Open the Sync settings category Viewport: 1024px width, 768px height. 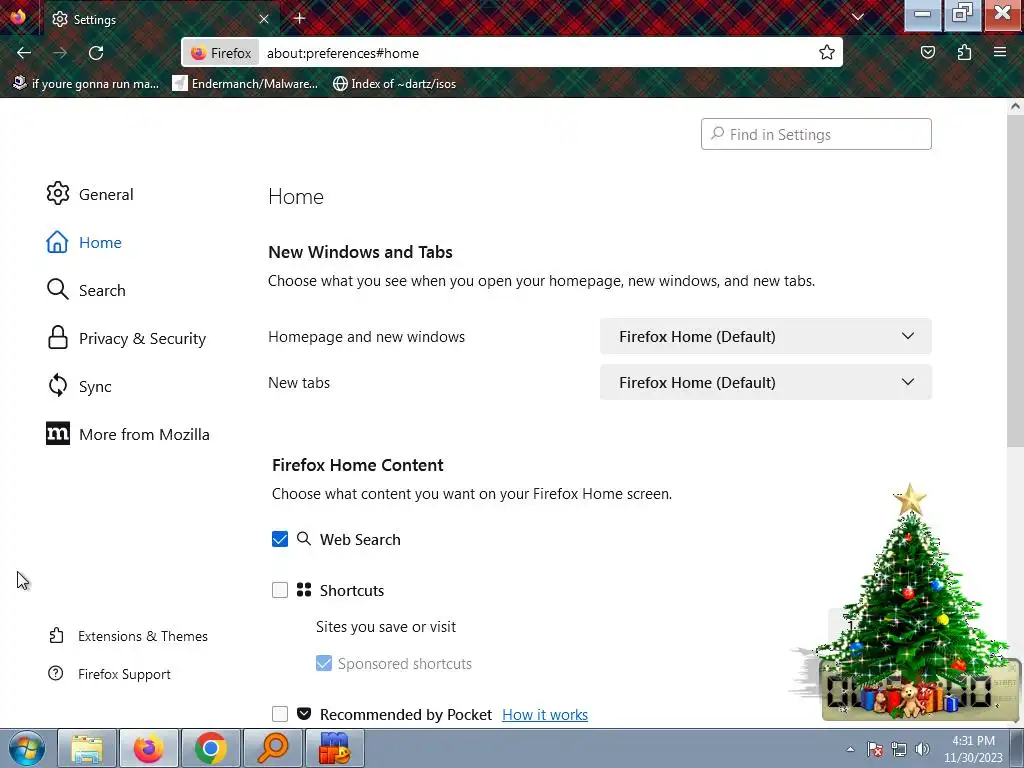coord(79,386)
